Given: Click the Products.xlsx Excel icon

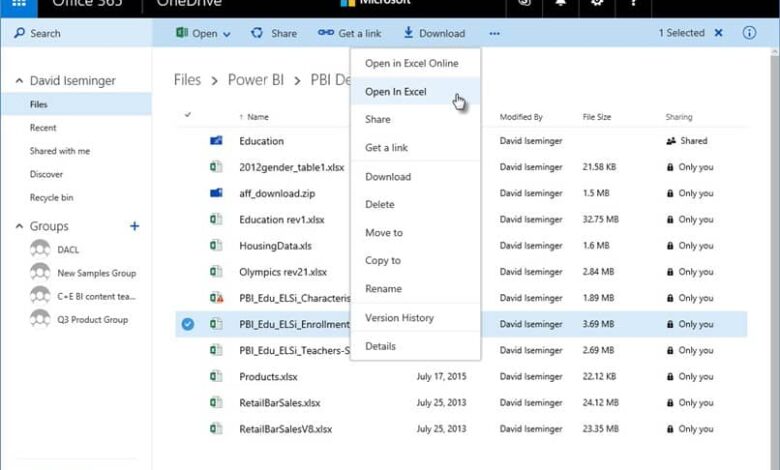Looking at the screenshot, I should point(216,376).
